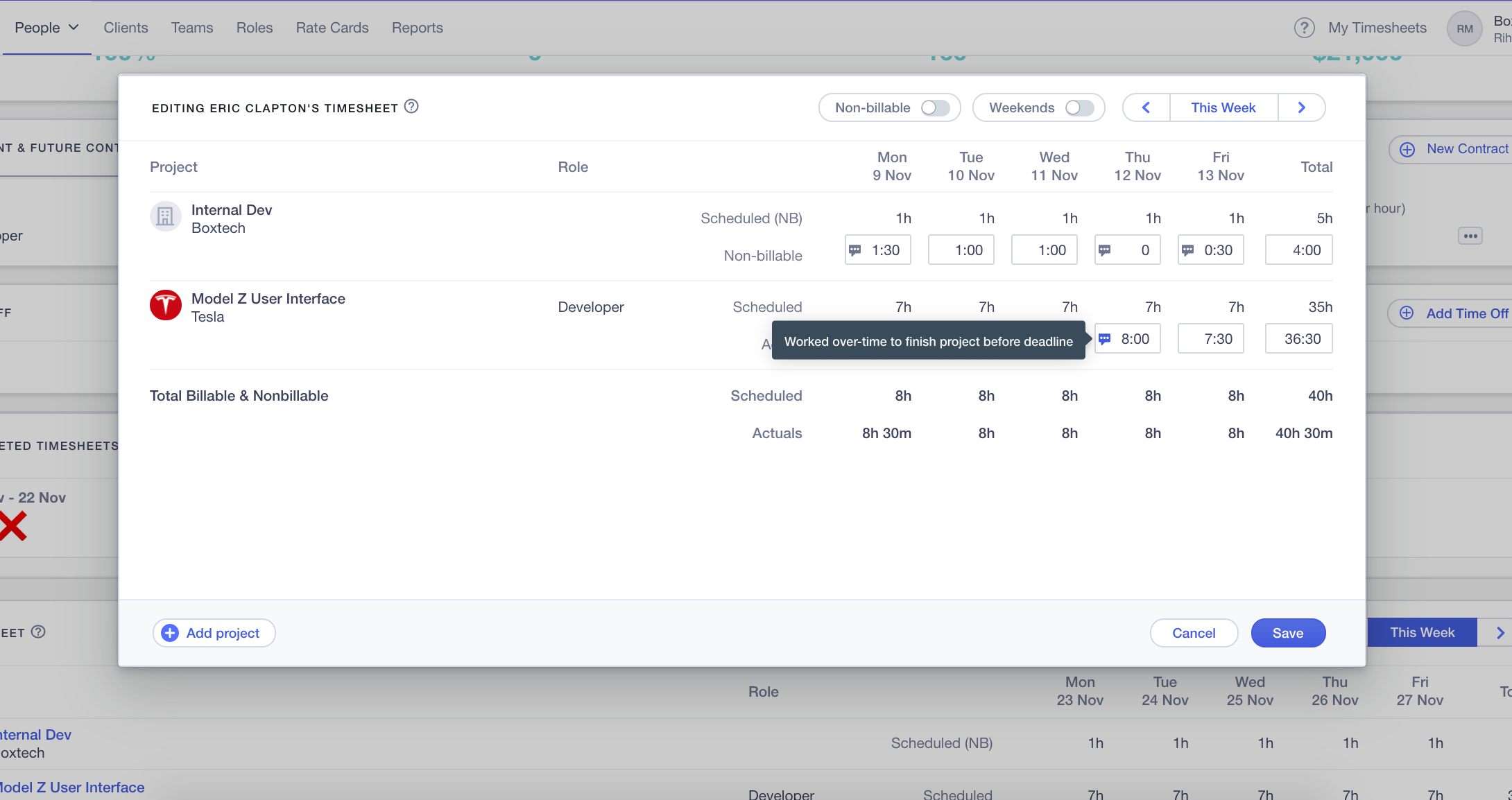Open the comment bubble on Monday's 1:30 entry
This screenshot has width=1512, height=800.
coord(855,250)
